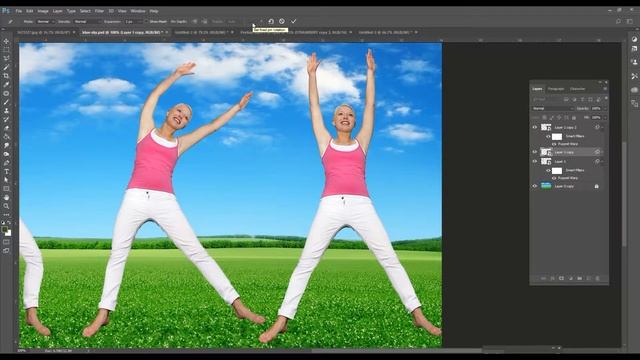Click the Expansion value field
This screenshot has height=360, width=640.
point(133,22)
